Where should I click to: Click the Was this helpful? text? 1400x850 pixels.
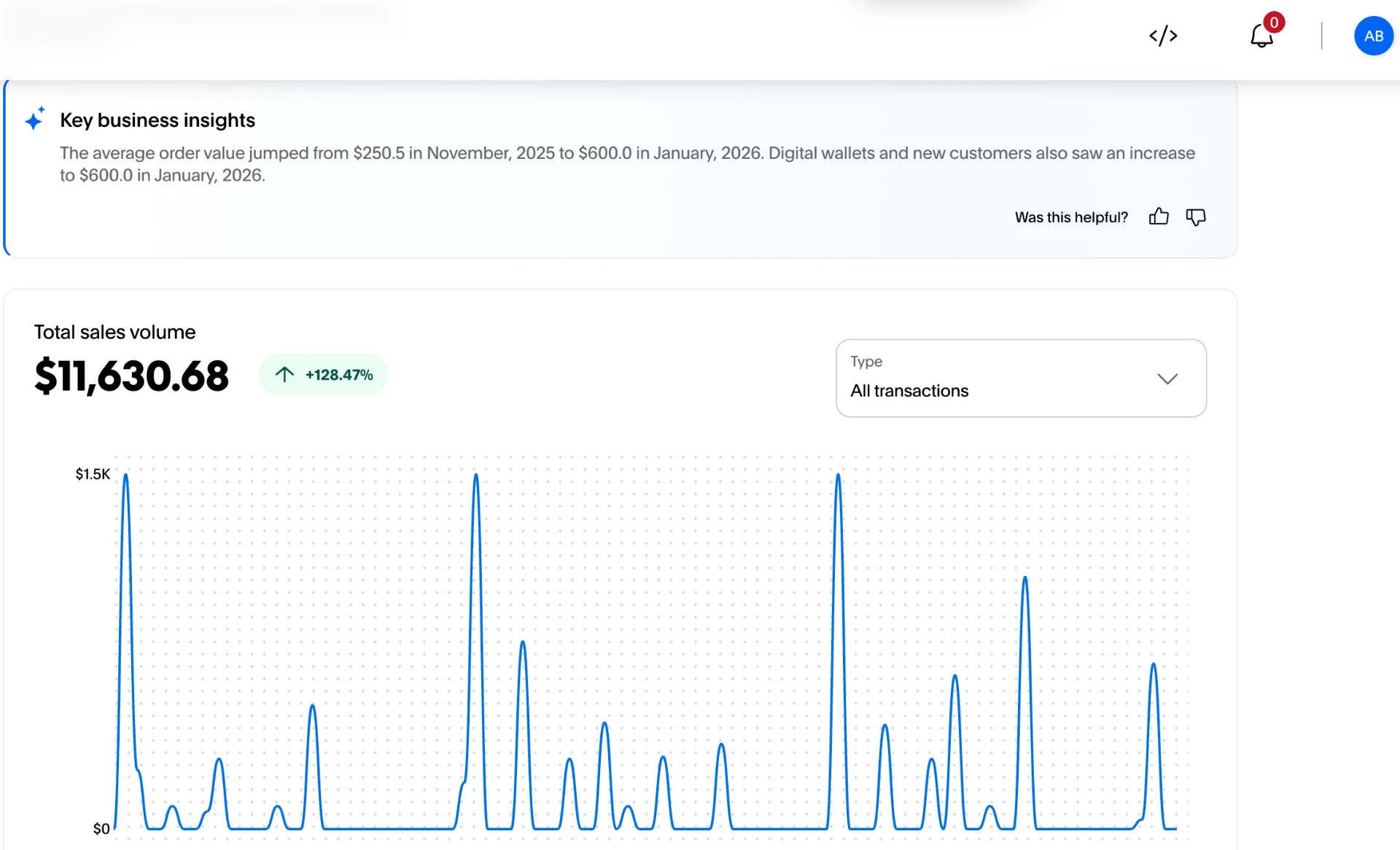point(1071,217)
